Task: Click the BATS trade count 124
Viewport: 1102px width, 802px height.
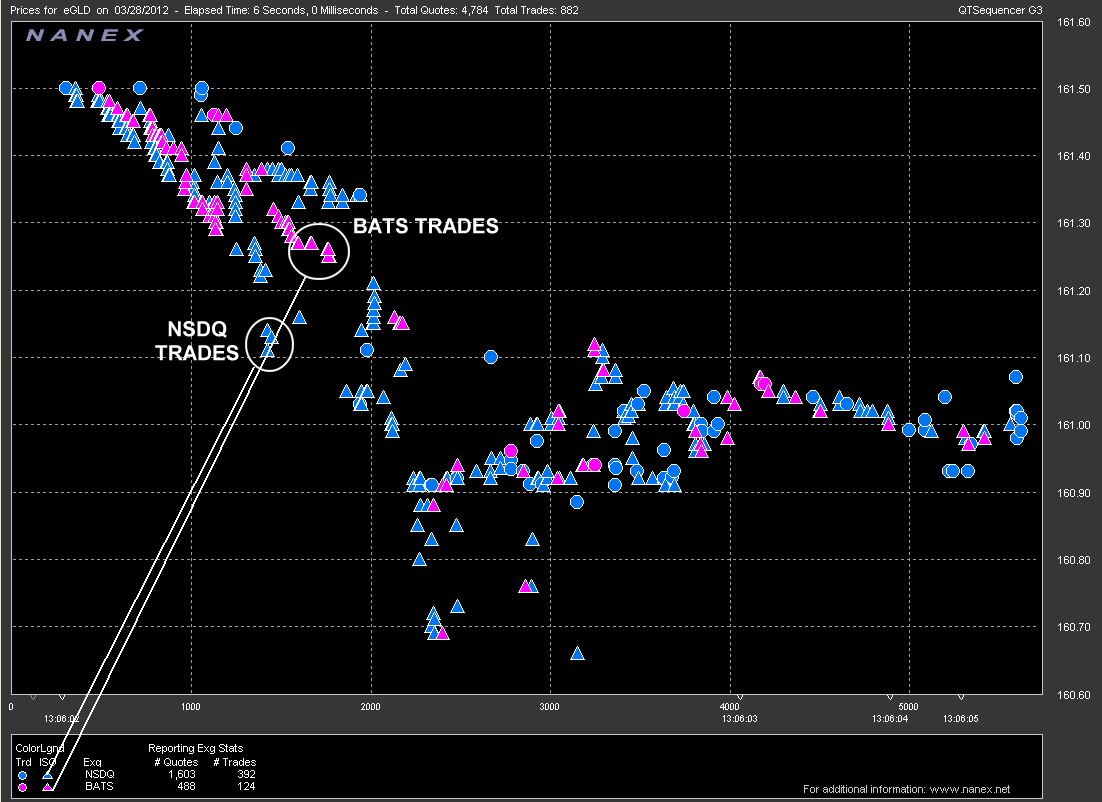Action: coord(246,786)
